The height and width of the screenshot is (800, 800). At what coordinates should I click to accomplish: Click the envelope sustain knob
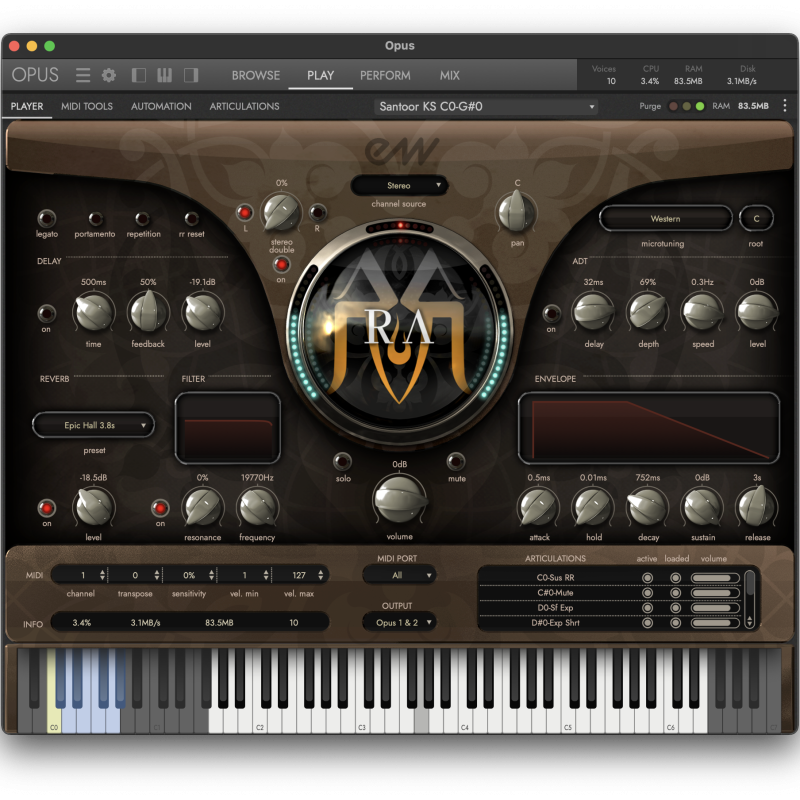point(703,507)
